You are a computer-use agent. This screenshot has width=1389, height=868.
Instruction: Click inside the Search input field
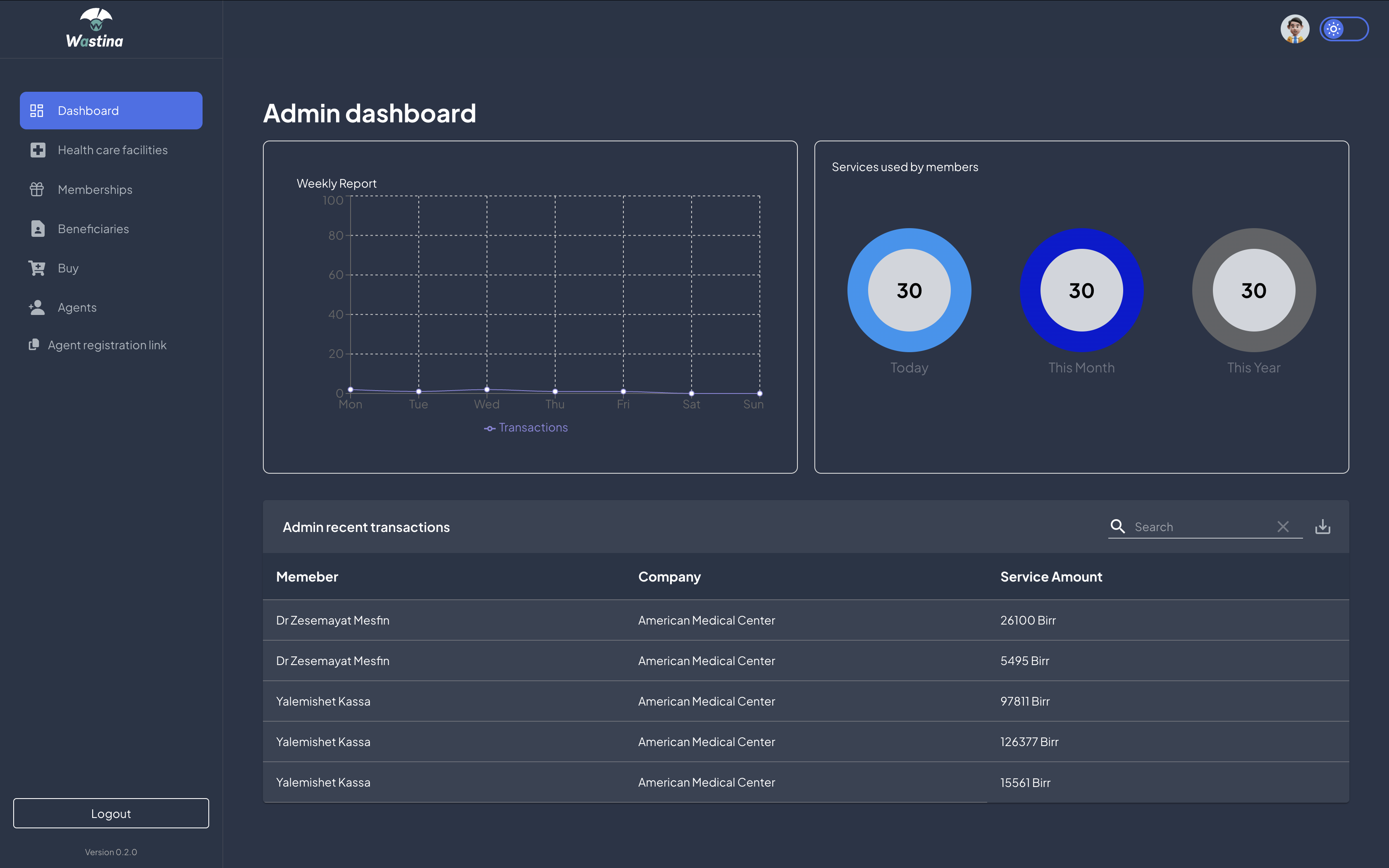1200,527
